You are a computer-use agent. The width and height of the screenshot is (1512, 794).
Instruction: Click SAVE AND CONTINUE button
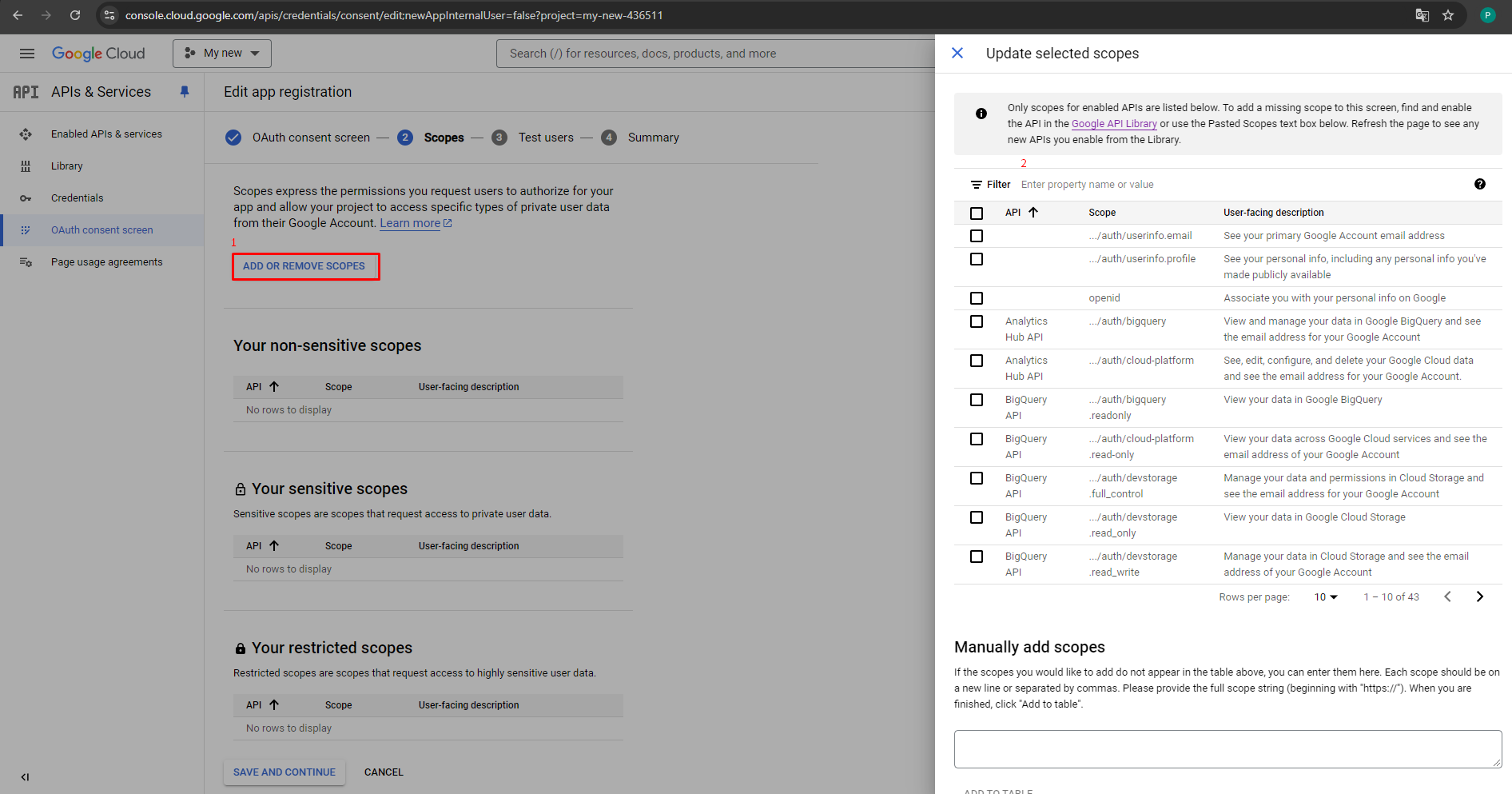click(284, 772)
